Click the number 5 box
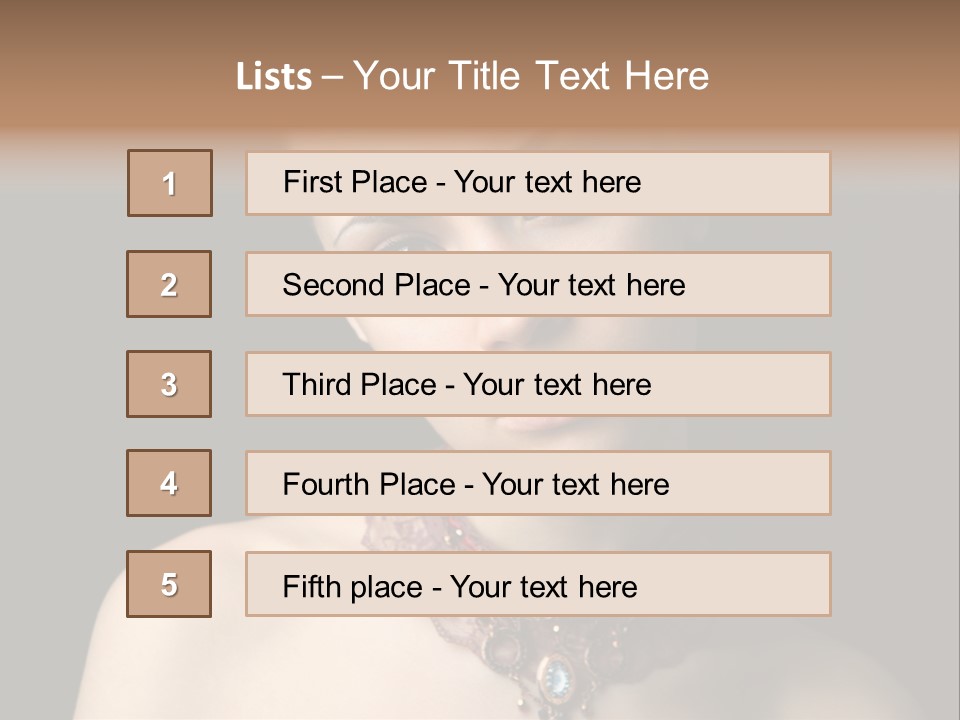 tap(169, 584)
